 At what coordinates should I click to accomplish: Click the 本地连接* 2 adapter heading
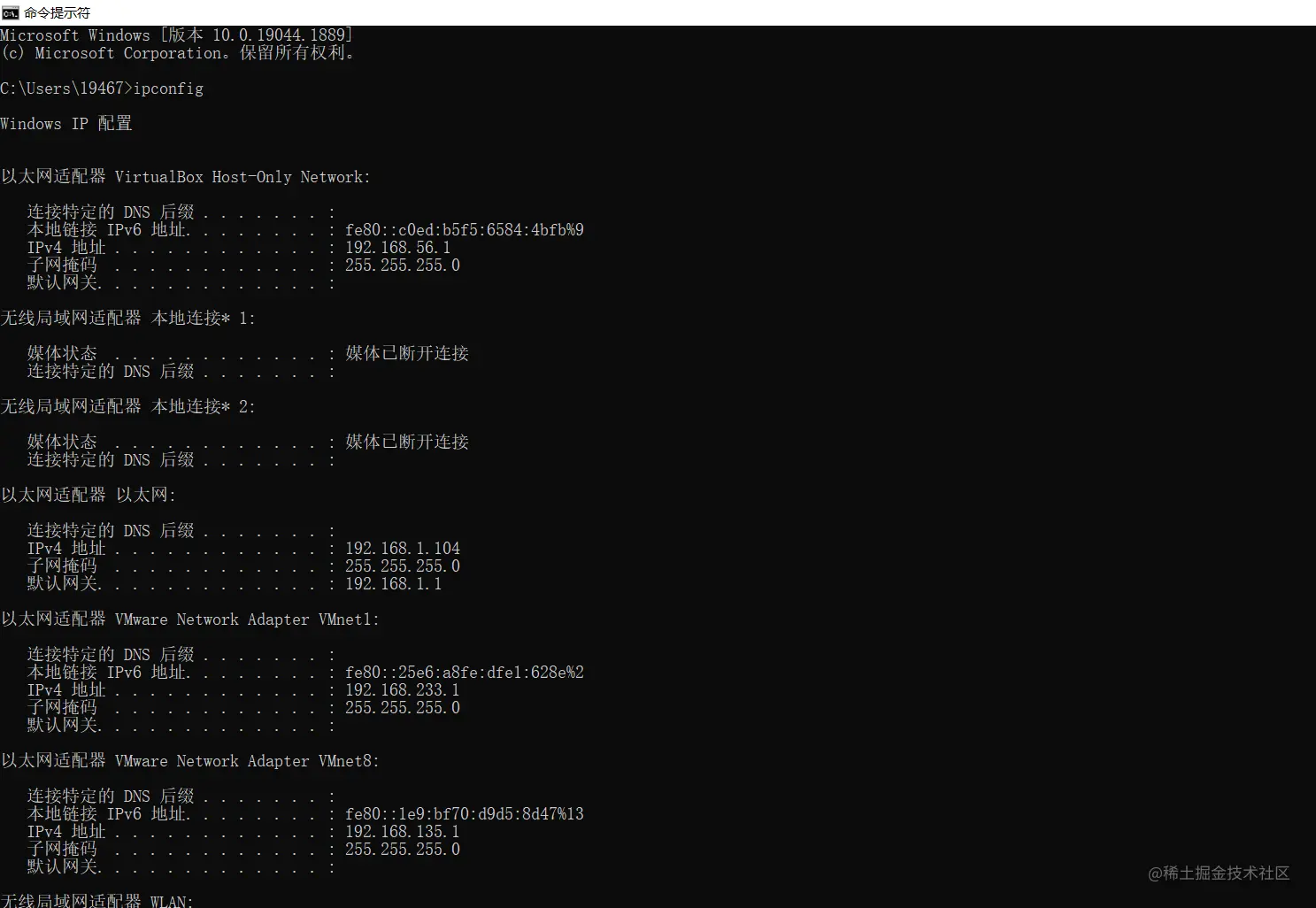pyautogui.click(x=128, y=407)
